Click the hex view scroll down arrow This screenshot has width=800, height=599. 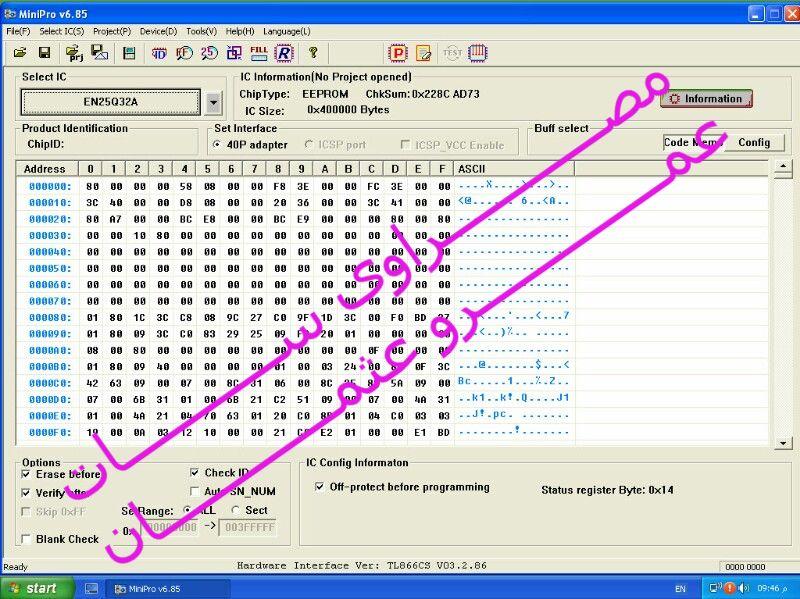783,443
